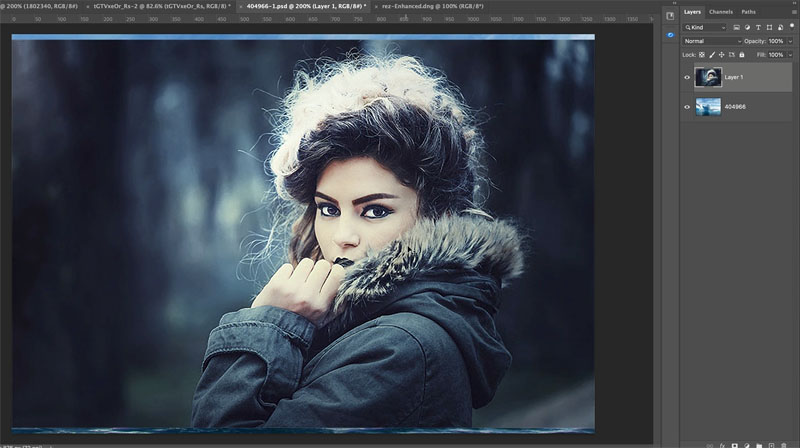This screenshot has width=800, height=448.
Task: Switch to the rez-Enhanced.dng document tab
Action: click(x=424, y=6)
